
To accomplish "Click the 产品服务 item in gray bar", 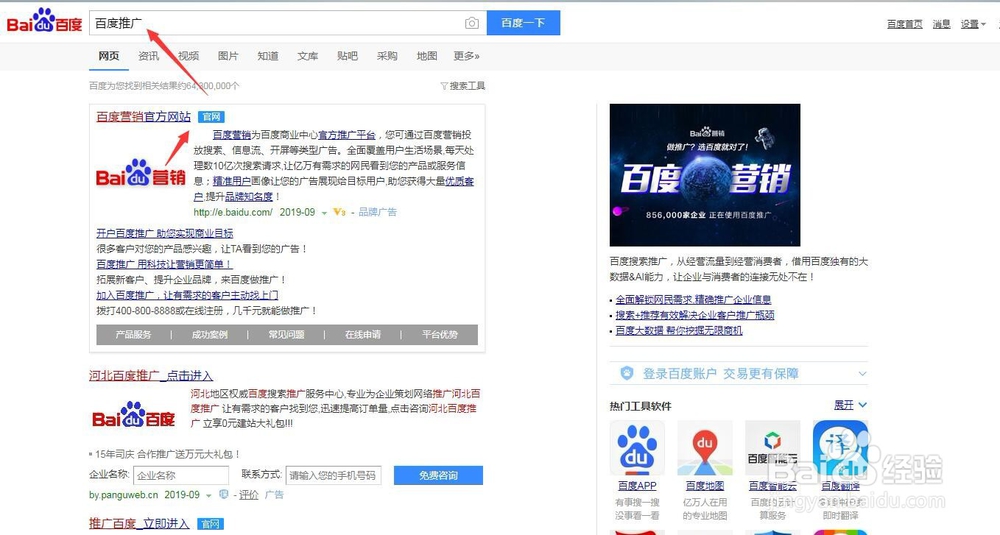I will (133, 335).
